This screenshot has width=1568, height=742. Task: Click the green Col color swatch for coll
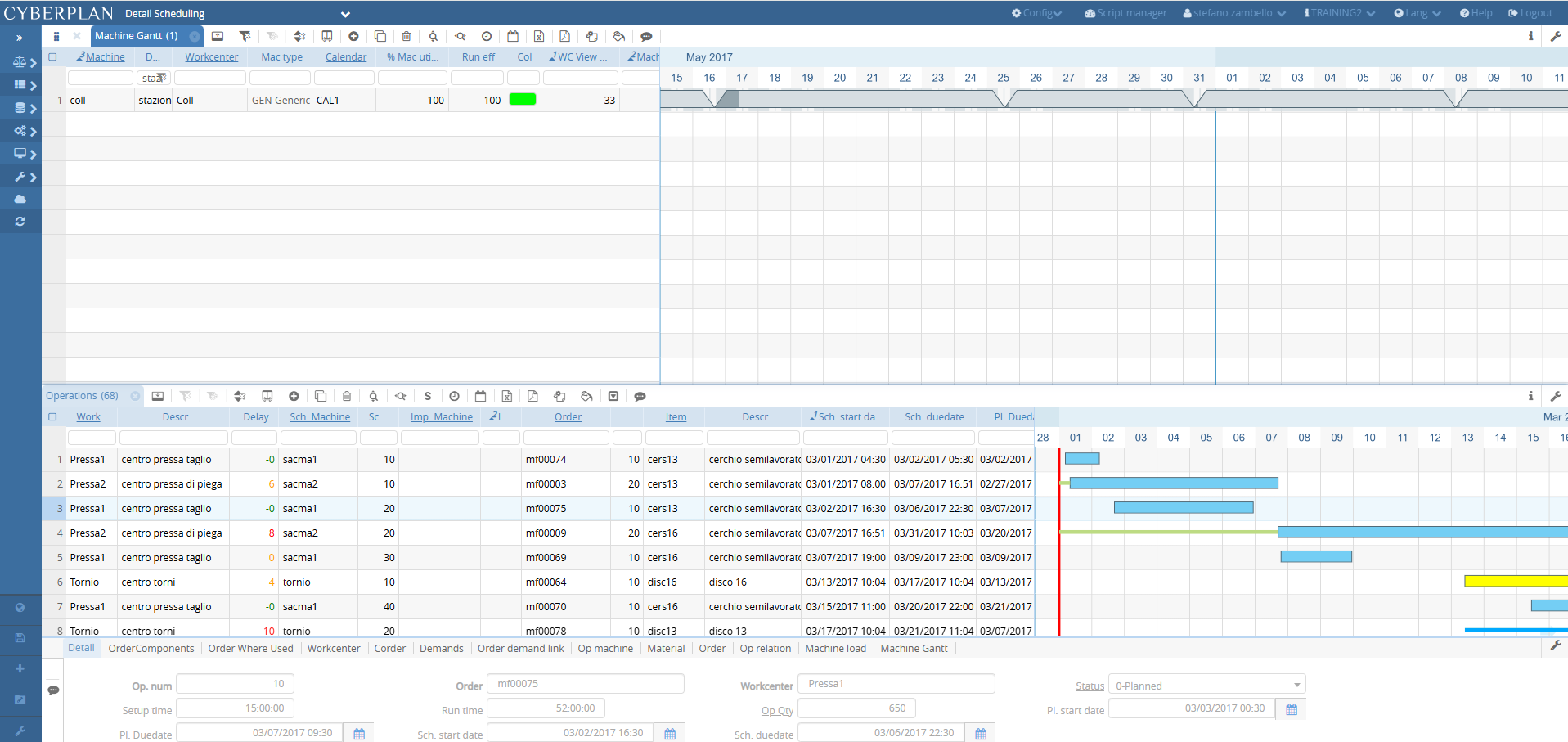pos(523,100)
